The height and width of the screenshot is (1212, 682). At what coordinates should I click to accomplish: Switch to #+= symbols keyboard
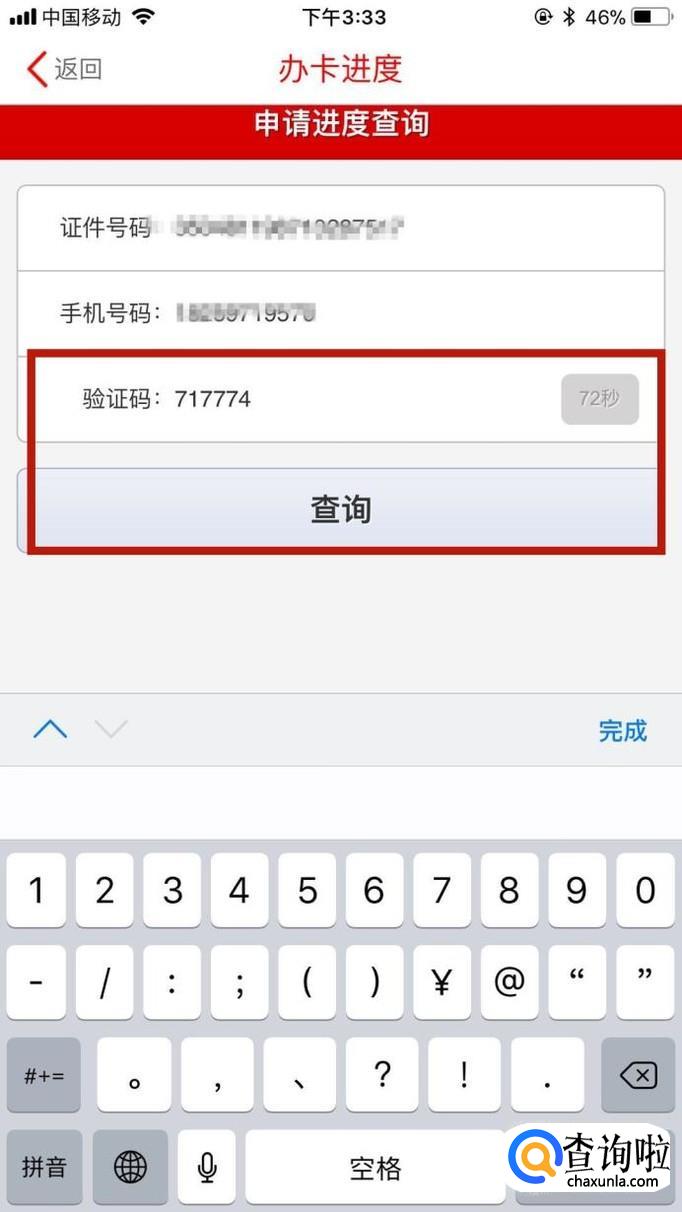click(x=44, y=1076)
